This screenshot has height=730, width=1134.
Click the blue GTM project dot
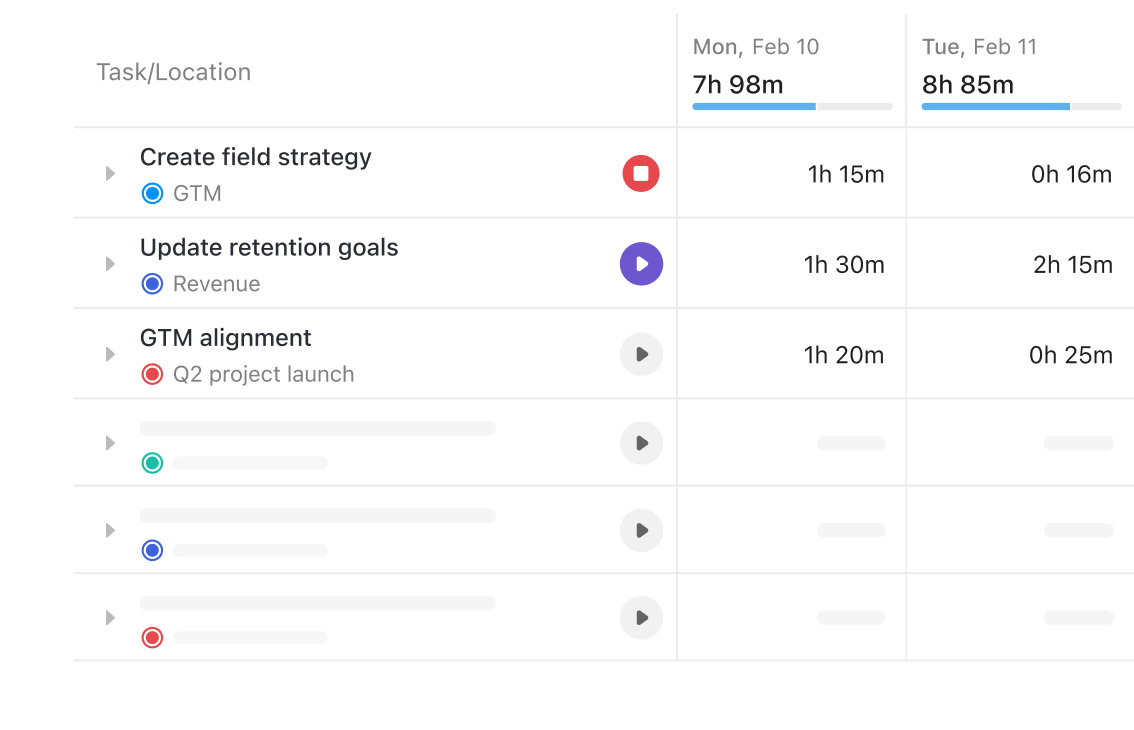(x=152, y=194)
